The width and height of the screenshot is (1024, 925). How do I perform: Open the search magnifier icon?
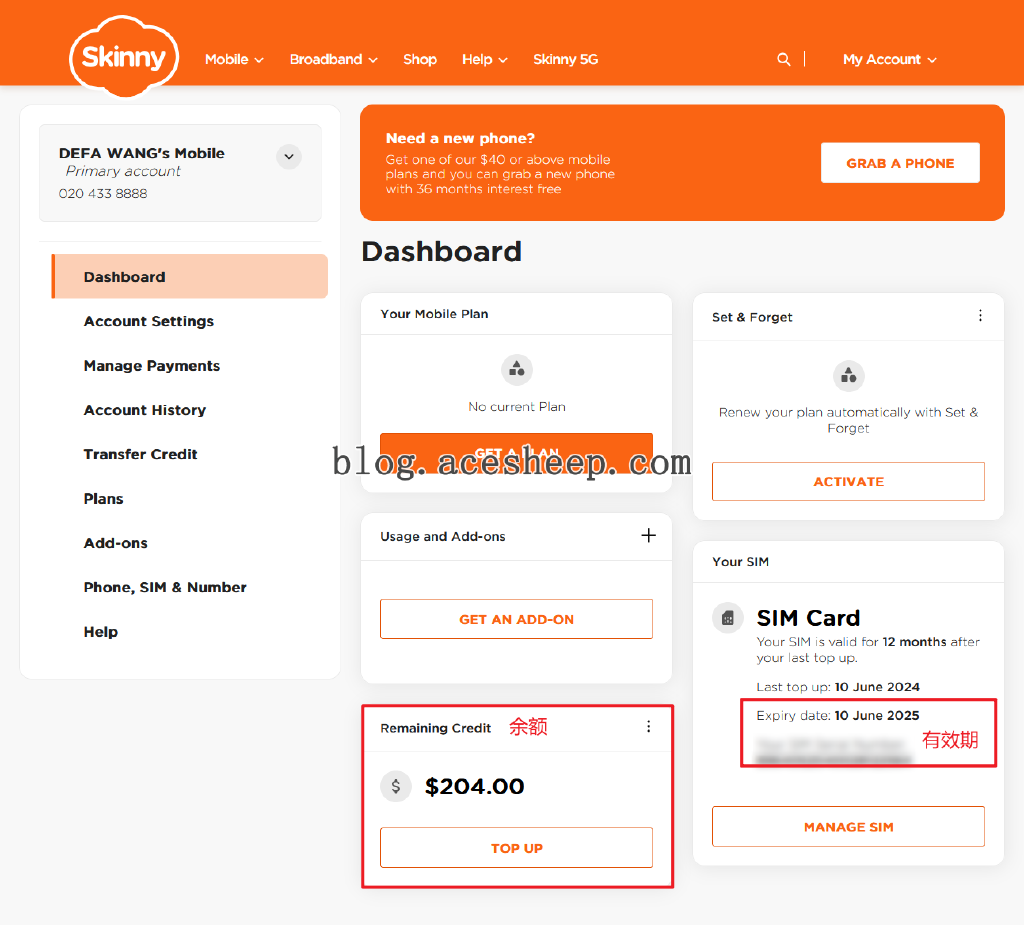[x=784, y=59]
